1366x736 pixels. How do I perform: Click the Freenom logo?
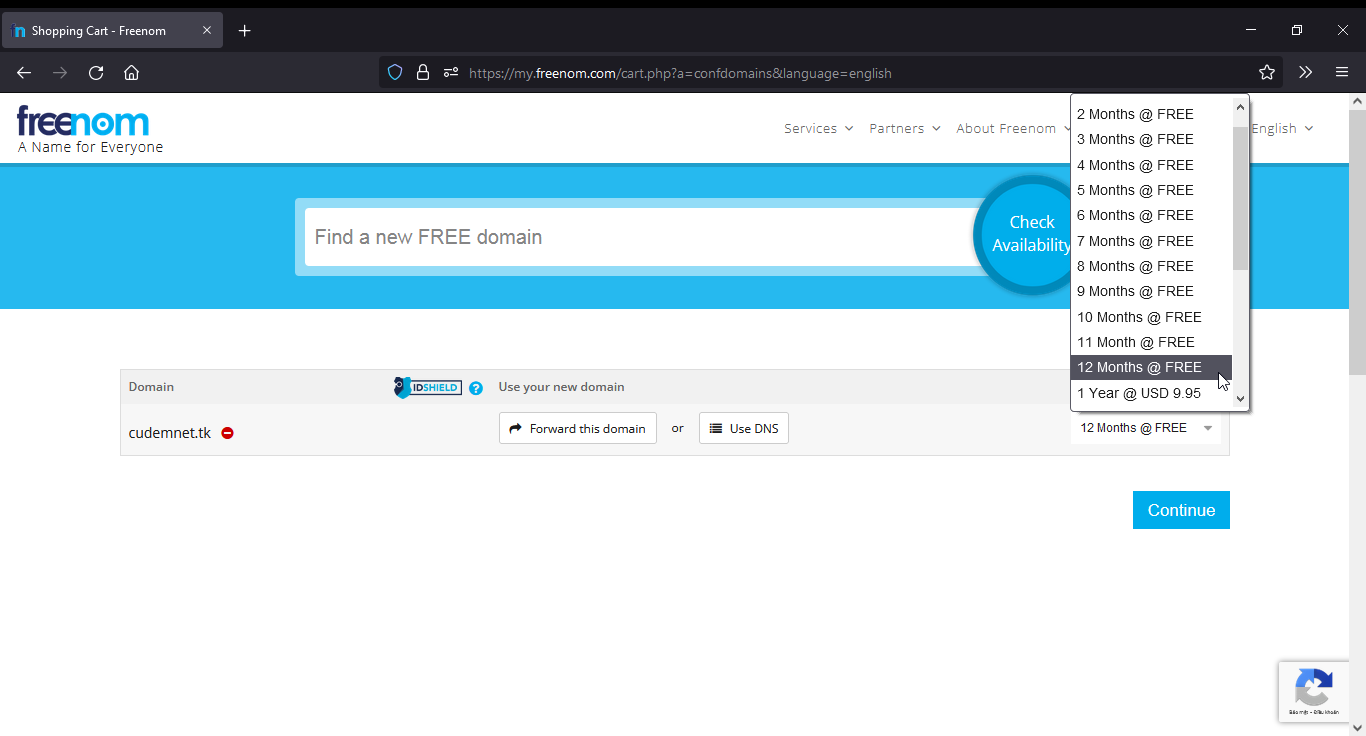pyautogui.click(x=83, y=122)
